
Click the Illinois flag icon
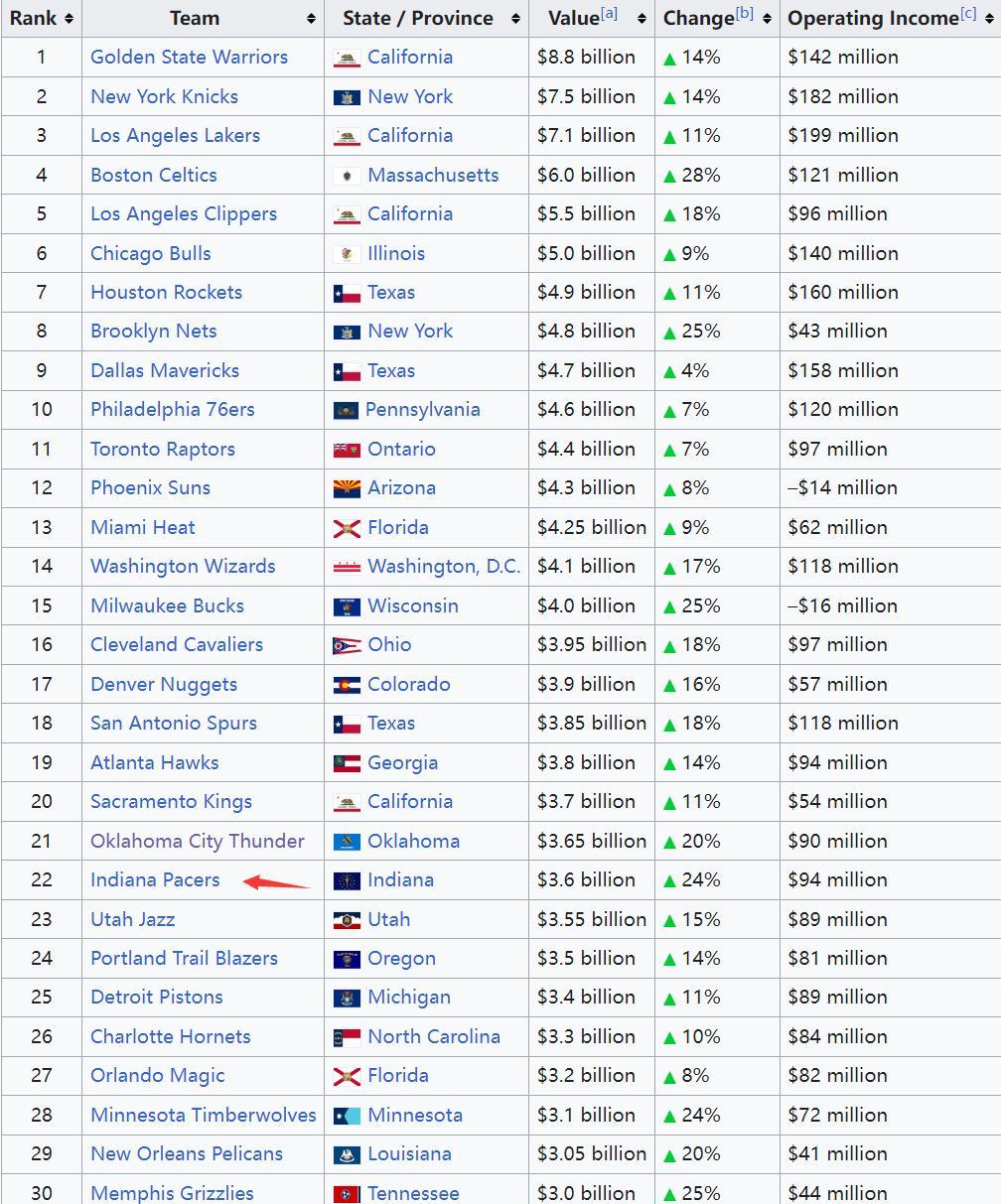click(x=346, y=254)
